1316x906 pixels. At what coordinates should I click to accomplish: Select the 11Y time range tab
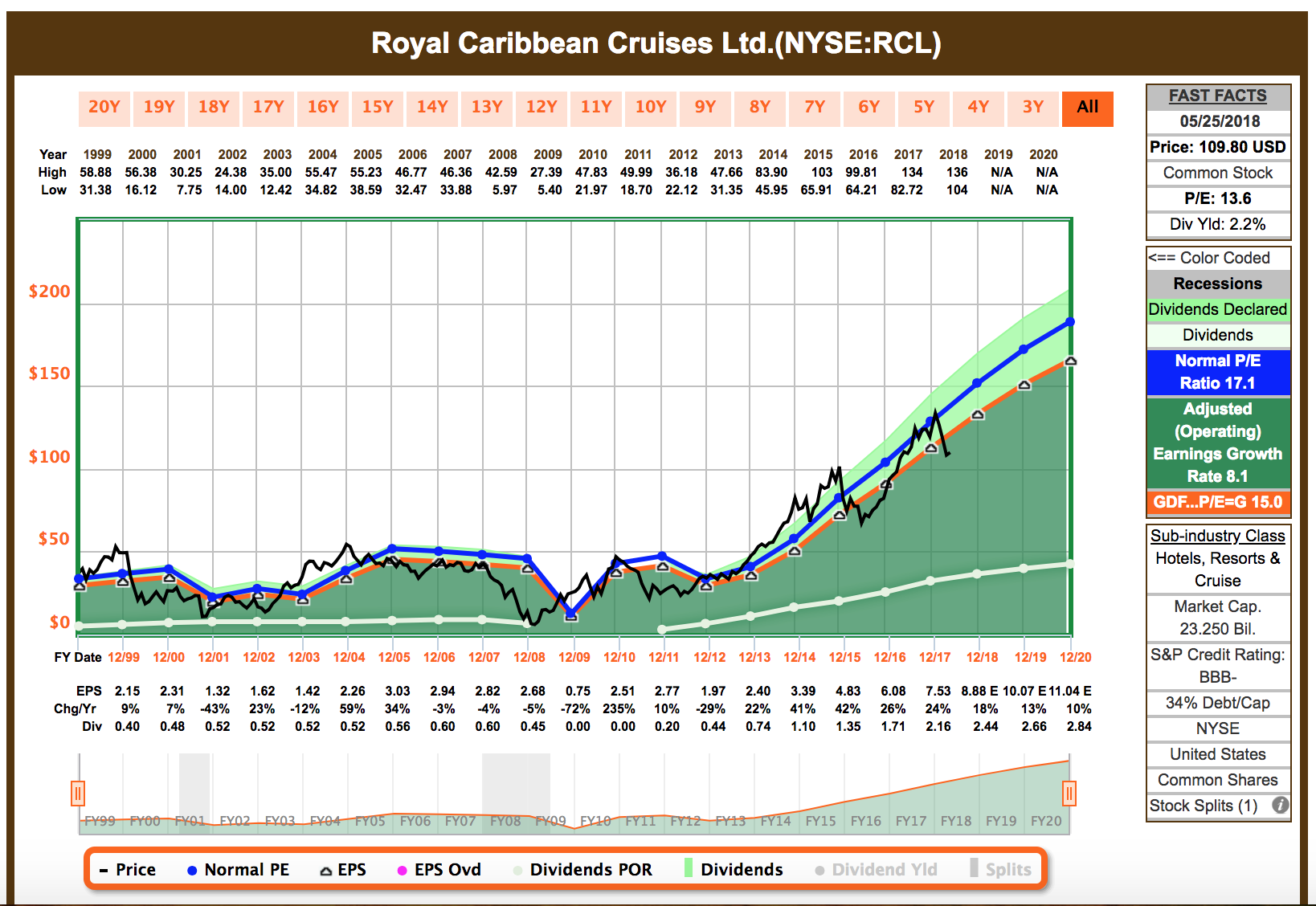point(596,108)
